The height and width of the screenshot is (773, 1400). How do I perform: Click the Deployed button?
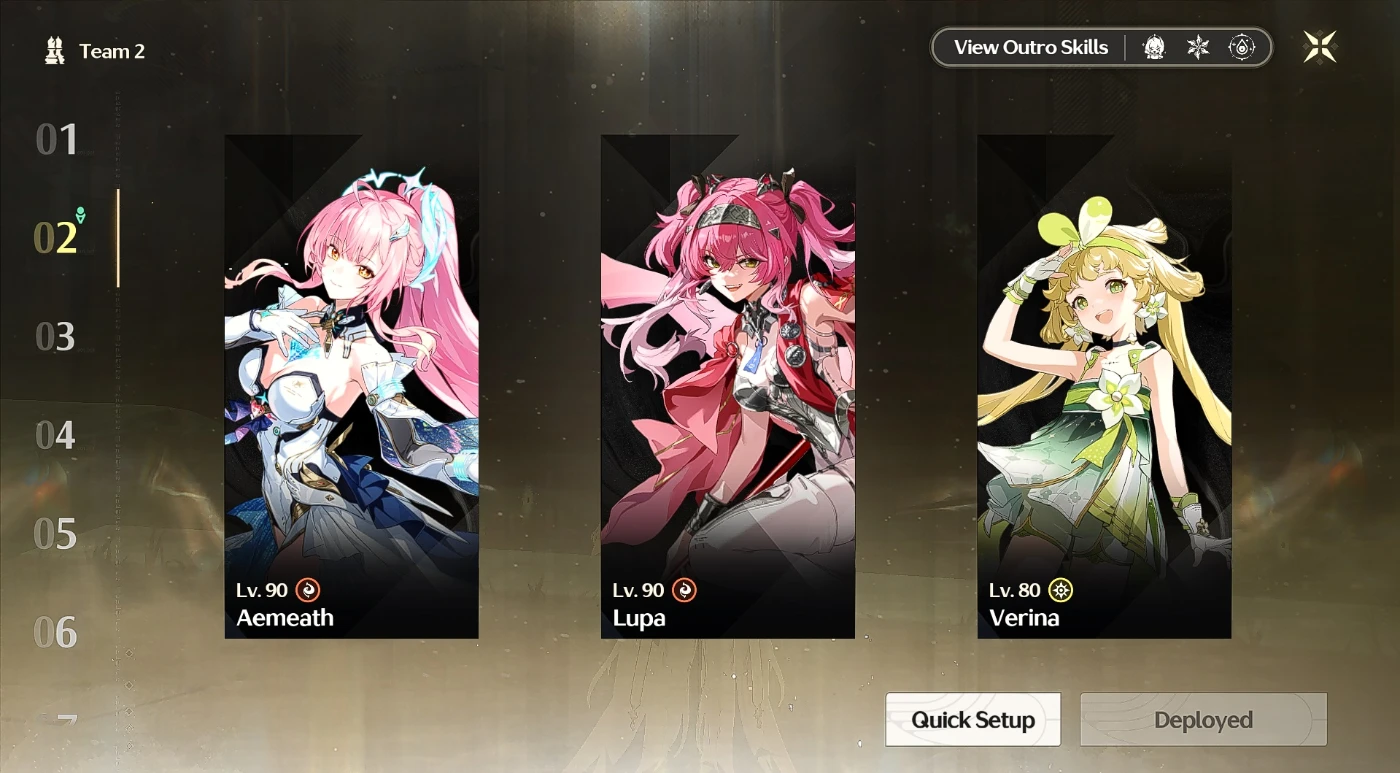tap(1204, 720)
